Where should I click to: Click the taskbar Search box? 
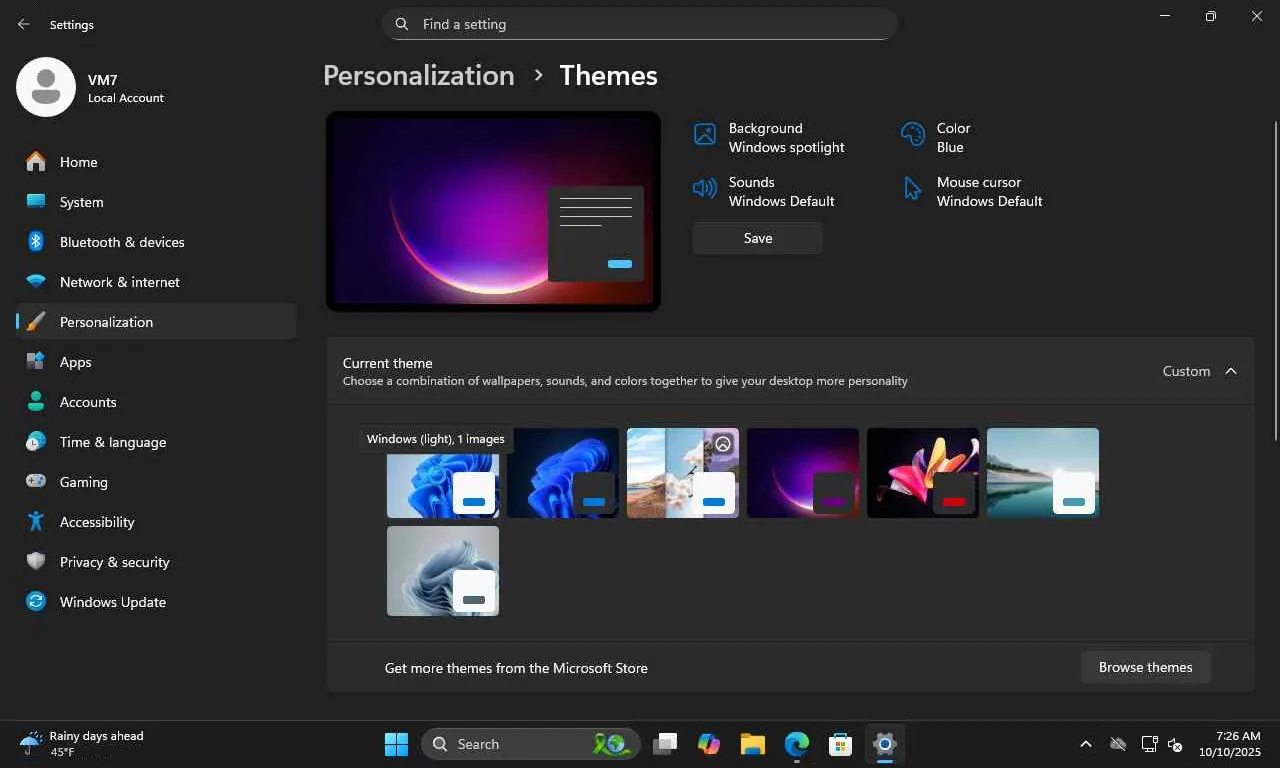(x=531, y=744)
